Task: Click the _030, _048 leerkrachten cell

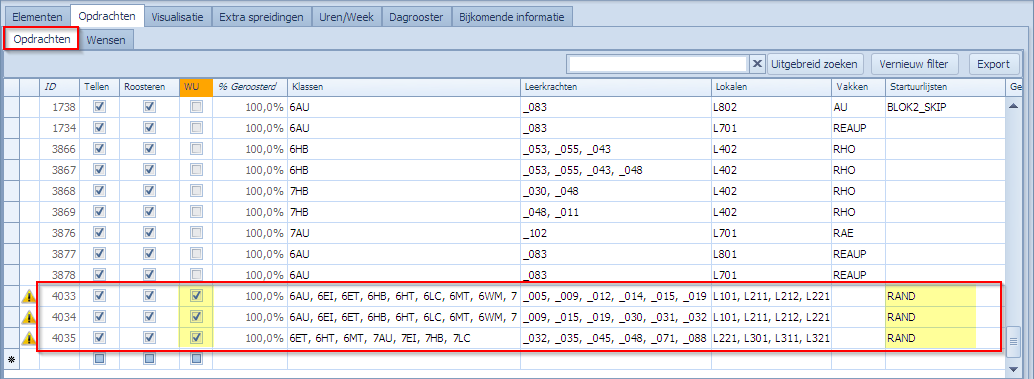Action: pos(616,191)
